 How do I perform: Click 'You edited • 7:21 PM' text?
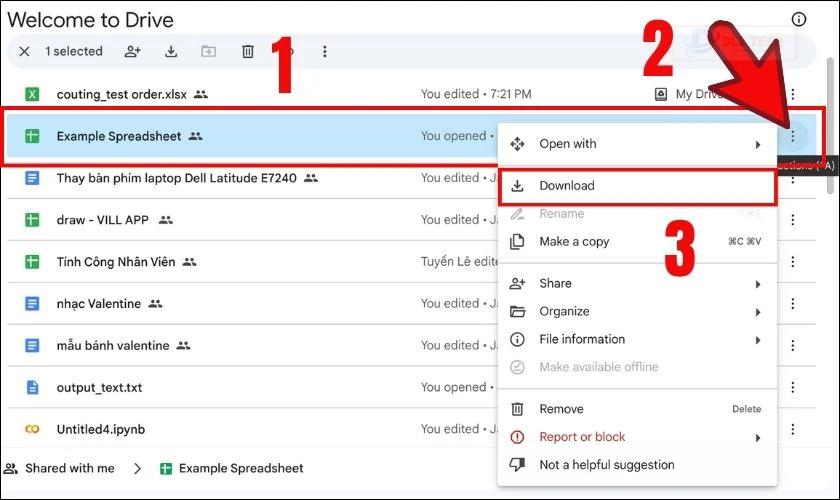[476, 94]
